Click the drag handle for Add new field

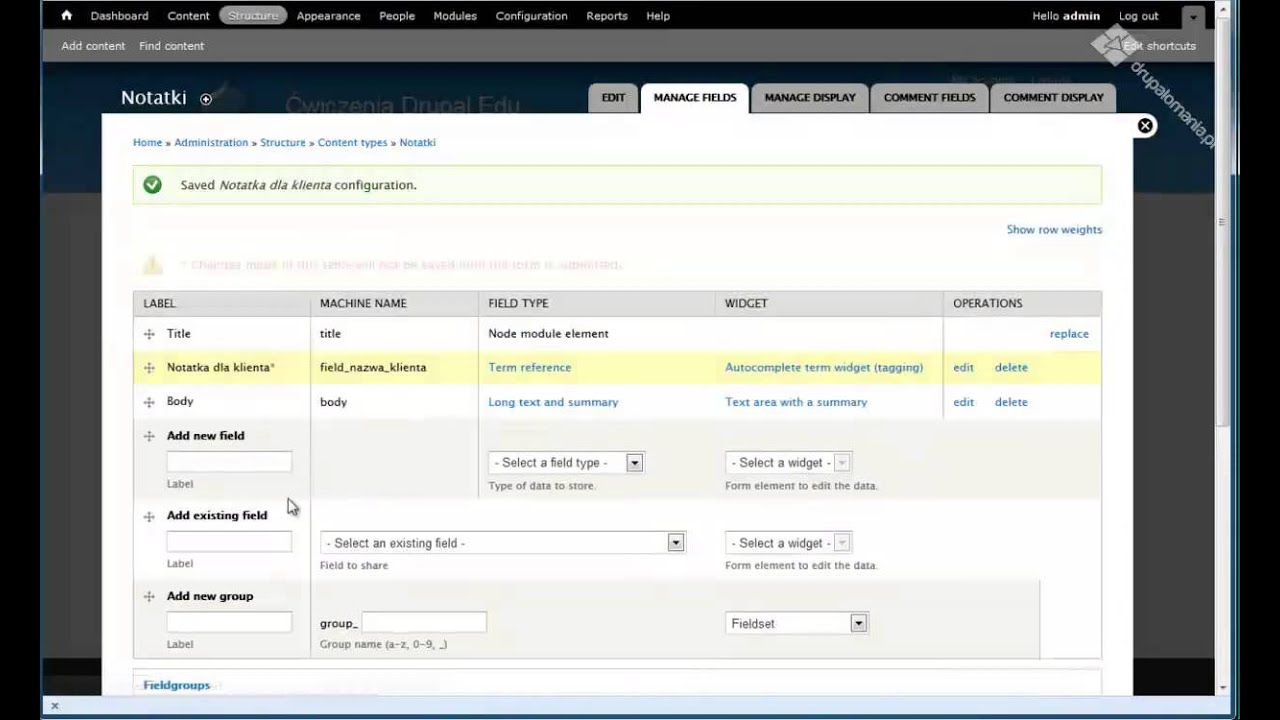point(149,436)
